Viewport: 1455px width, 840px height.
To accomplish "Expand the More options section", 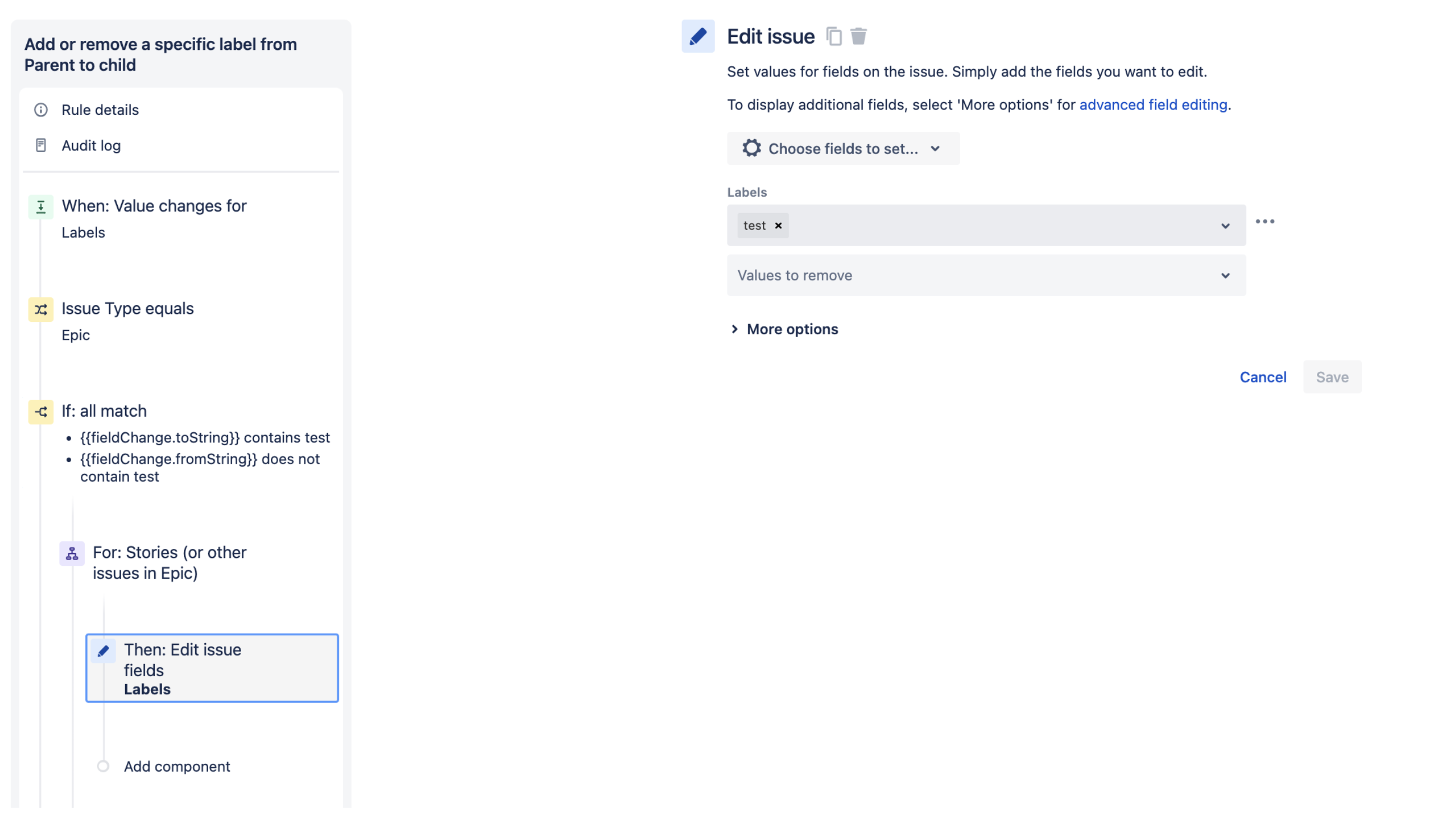I will 785,329.
